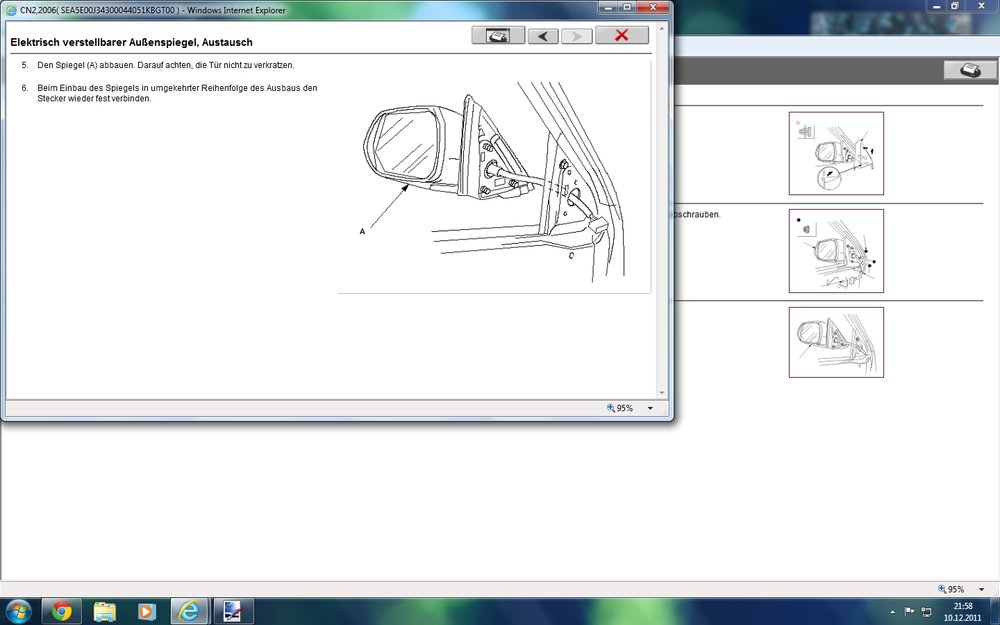Open the rightmost pinned taskbar application
The height and width of the screenshot is (625, 1000).
click(x=233, y=610)
